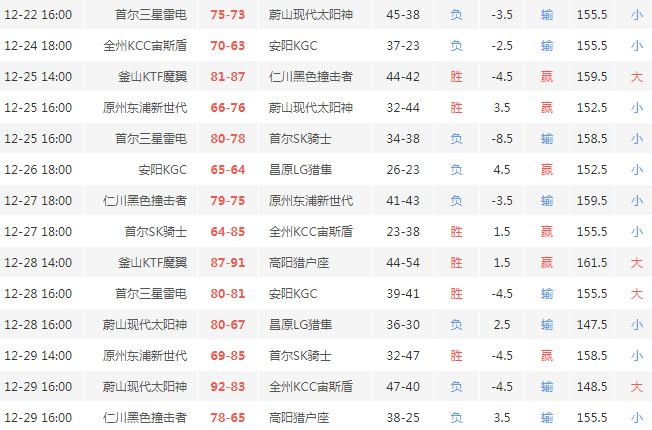Select halftime score 32-47
Image resolution: width=652 pixels, height=430 pixels.
tap(403, 356)
